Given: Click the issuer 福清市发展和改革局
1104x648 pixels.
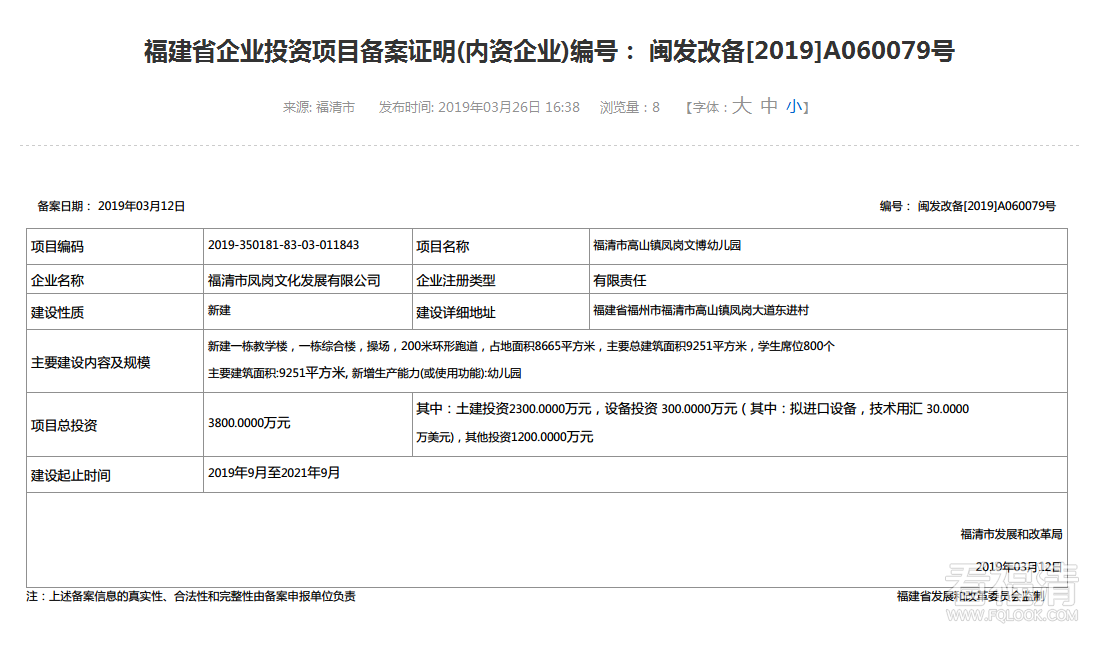Looking at the screenshot, I should [1011, 534].
